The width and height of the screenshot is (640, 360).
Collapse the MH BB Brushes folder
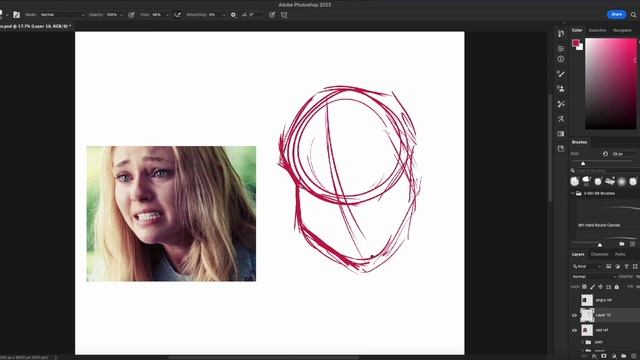[x=572, y=193]
